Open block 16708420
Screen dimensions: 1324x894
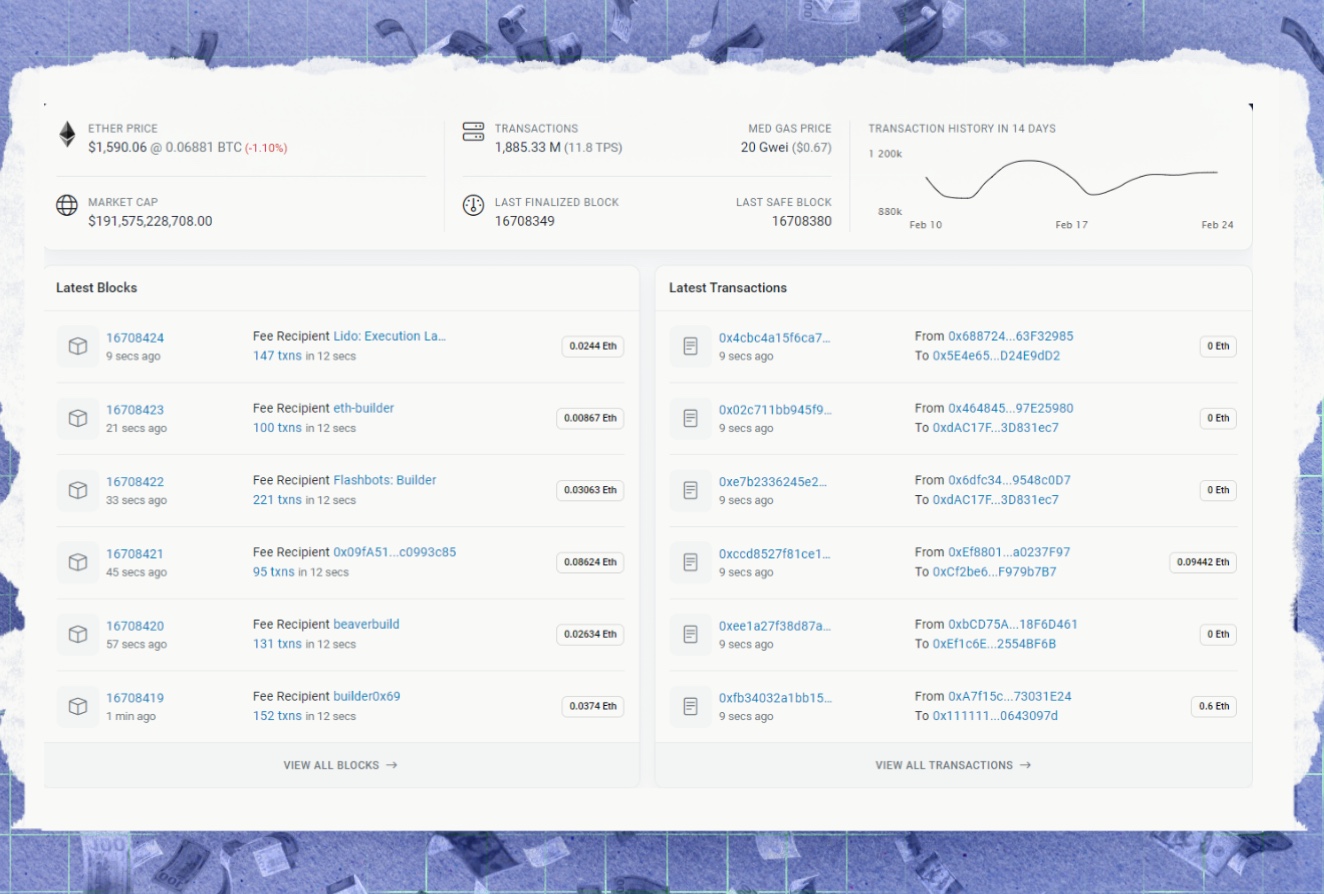point(135,626)
